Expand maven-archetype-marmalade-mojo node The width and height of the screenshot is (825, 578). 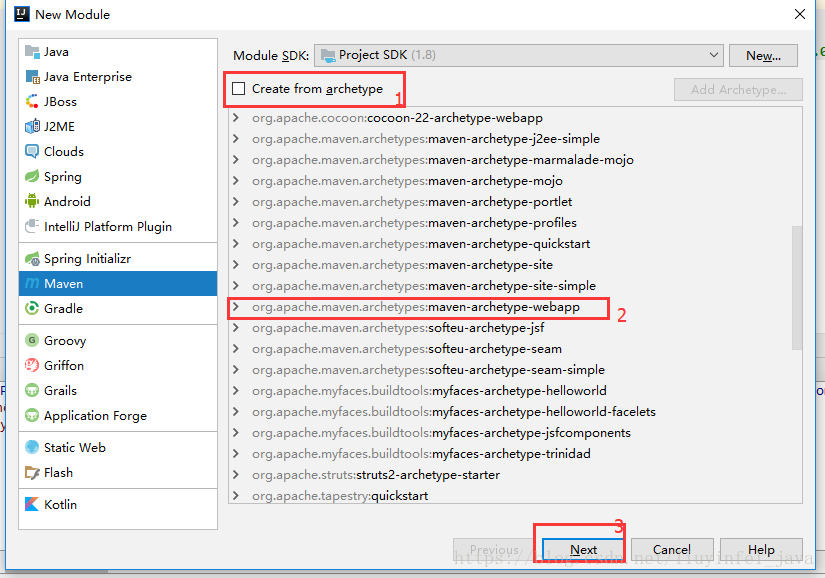pos(236,160)
